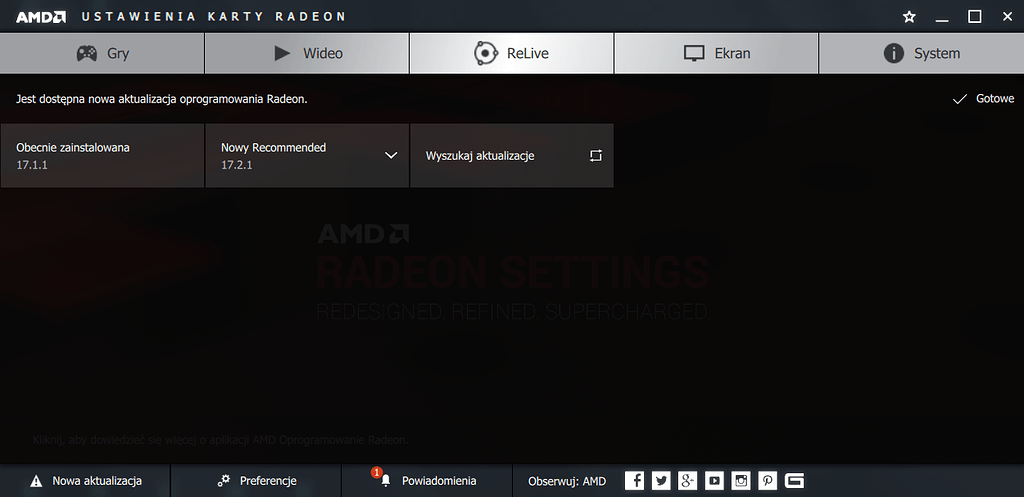This screenshot has width=1024, height=497.
Task: Click the Pinterest icon
Action: click(767, 481)
